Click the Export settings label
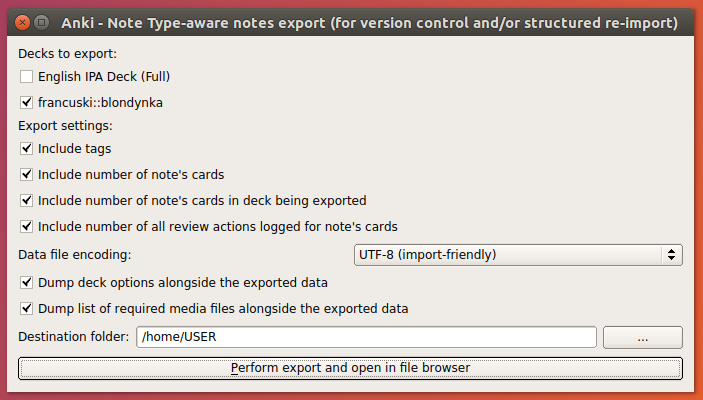 (x=66, y=126)
